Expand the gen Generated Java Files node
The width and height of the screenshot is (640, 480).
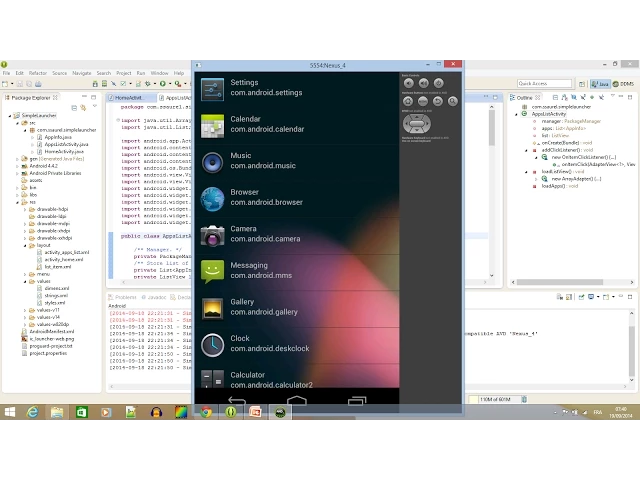17,159
